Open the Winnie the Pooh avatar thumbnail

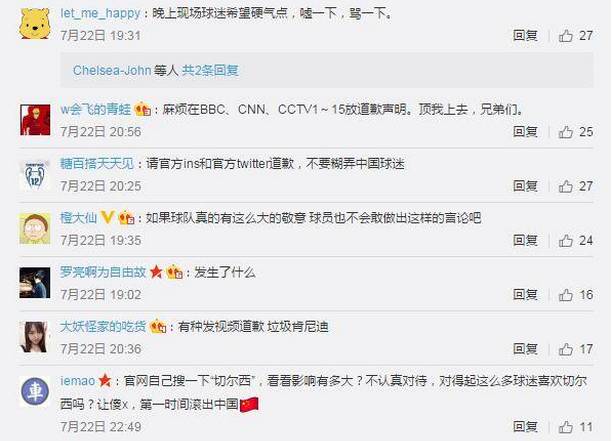tap(35, 23)
